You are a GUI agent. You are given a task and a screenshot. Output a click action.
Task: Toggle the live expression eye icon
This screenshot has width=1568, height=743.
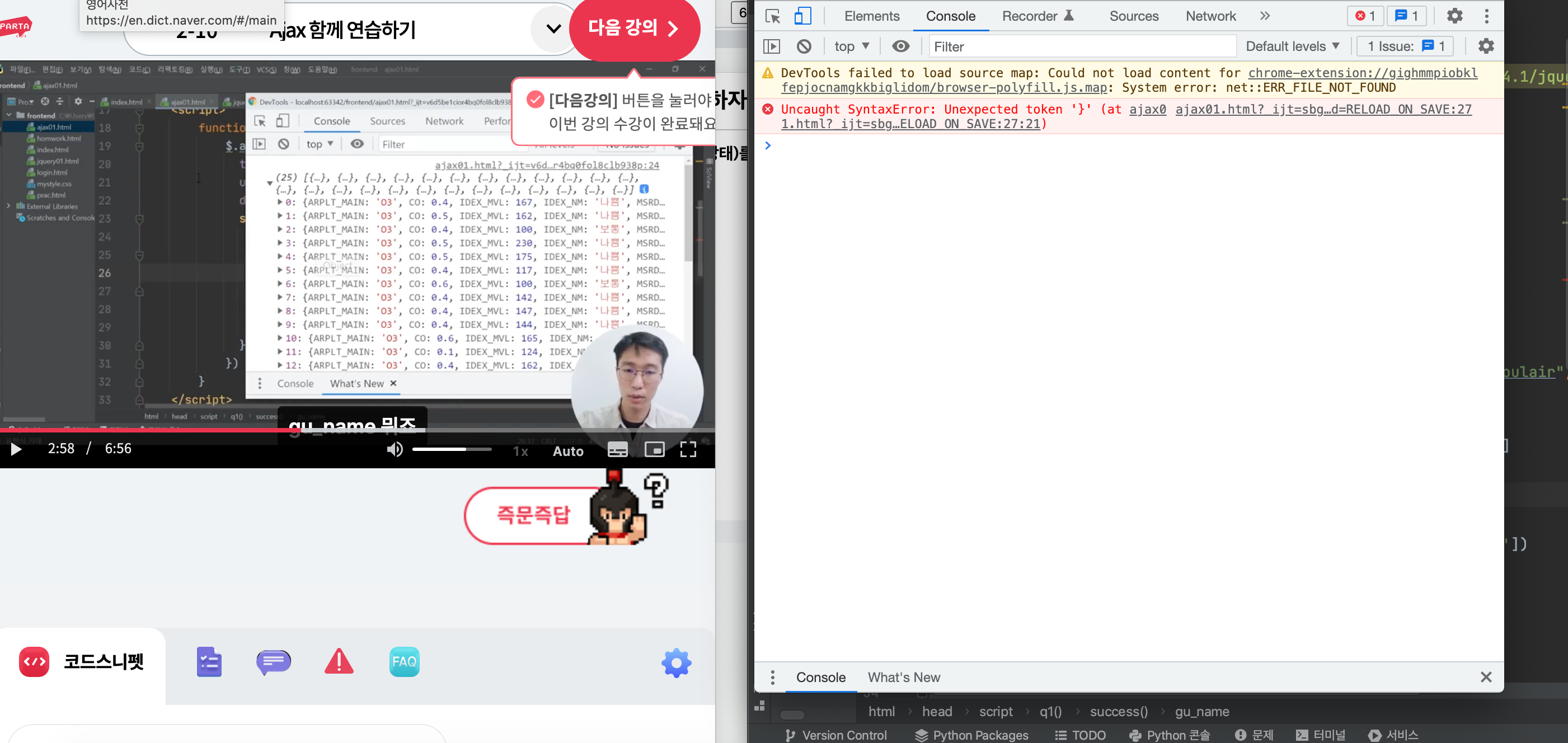click(900, 46)
